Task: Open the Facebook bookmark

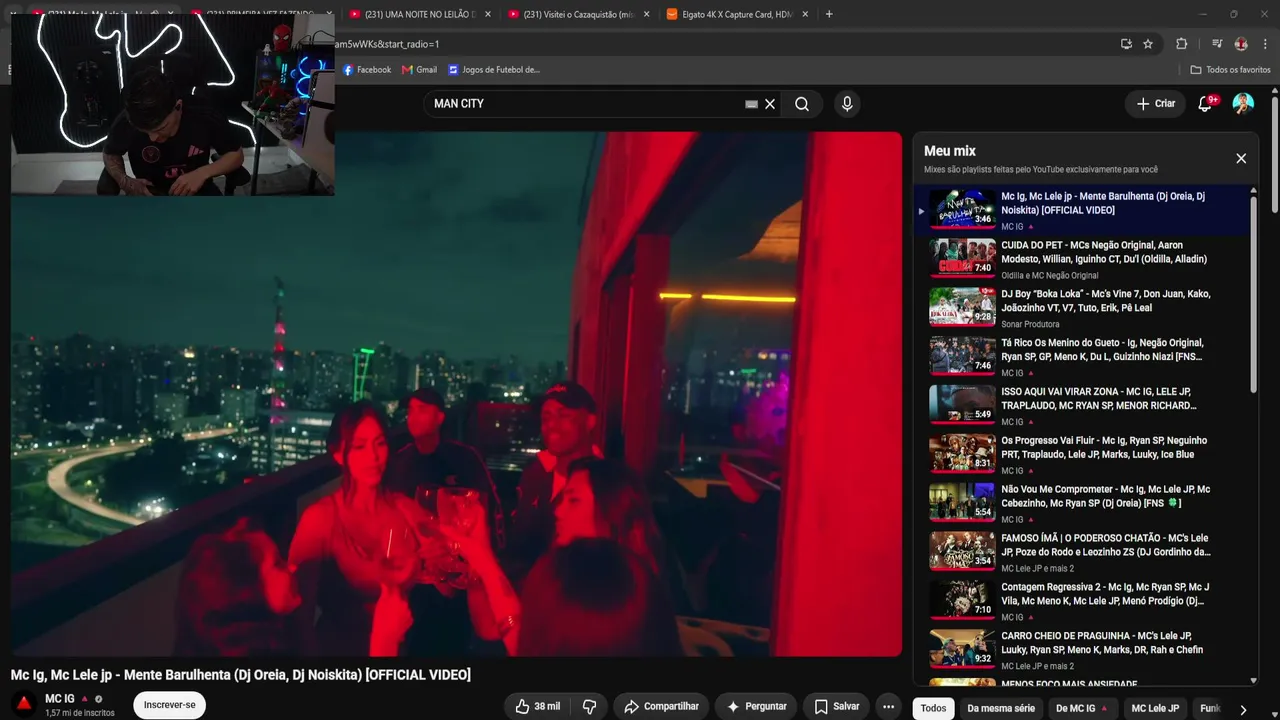Action: (x=367, y=70)
